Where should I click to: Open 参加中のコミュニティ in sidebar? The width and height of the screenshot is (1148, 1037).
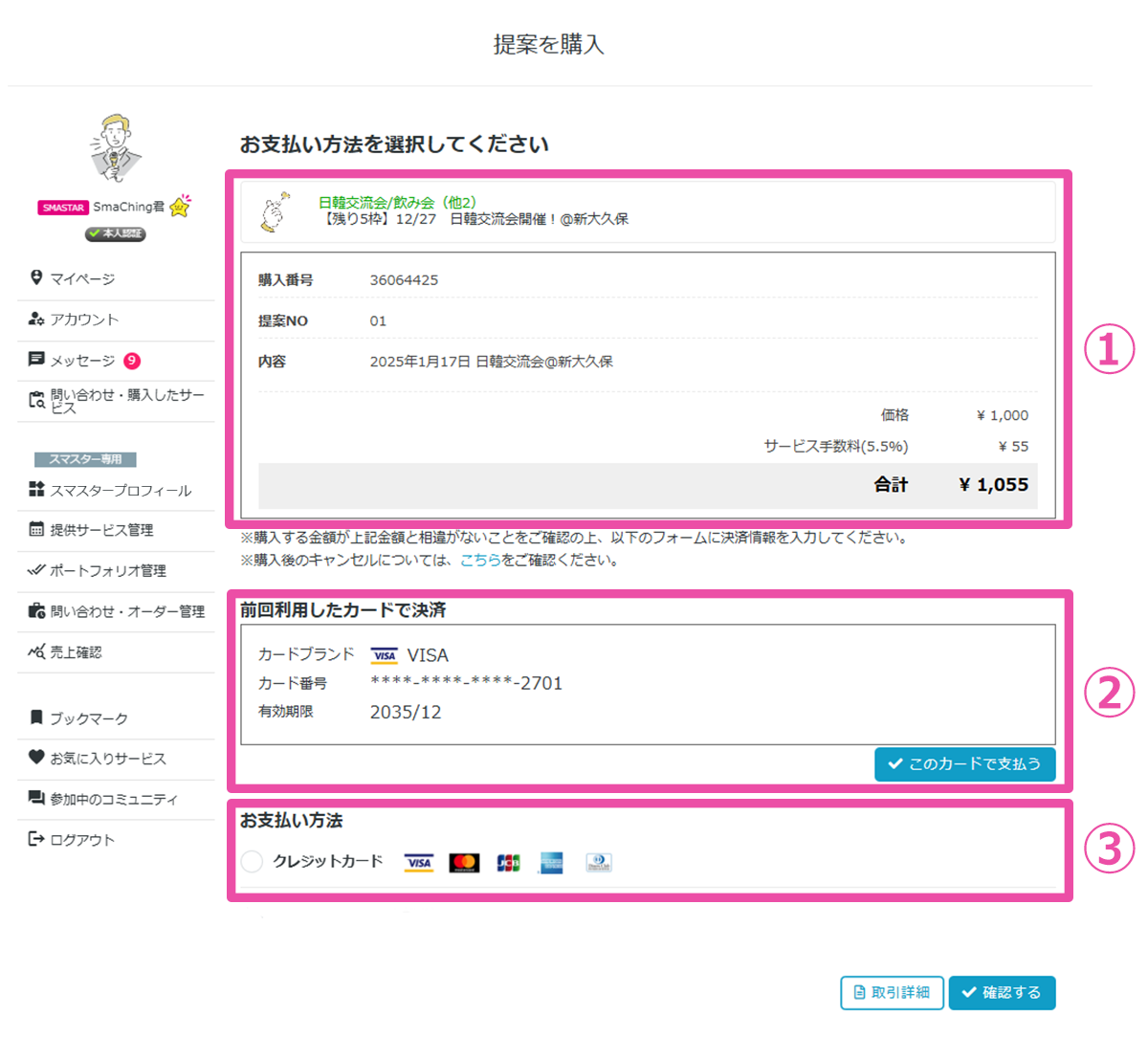(x=113, y=799)
